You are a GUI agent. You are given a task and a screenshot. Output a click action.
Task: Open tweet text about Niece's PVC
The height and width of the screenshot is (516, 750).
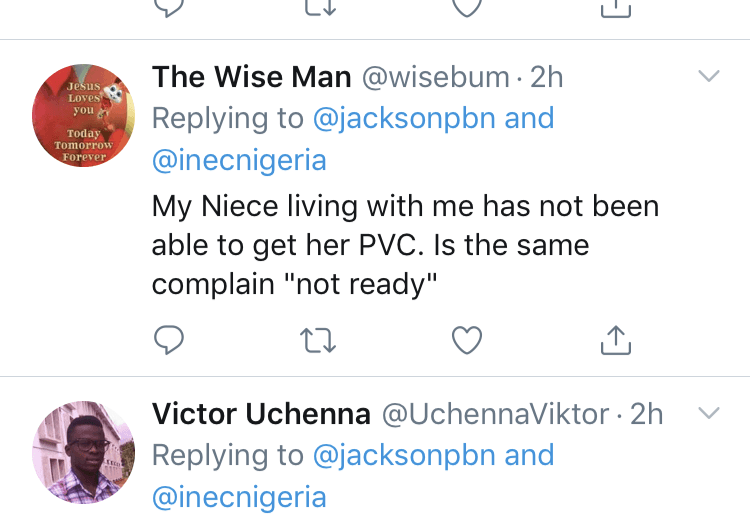tap(406, 245)
